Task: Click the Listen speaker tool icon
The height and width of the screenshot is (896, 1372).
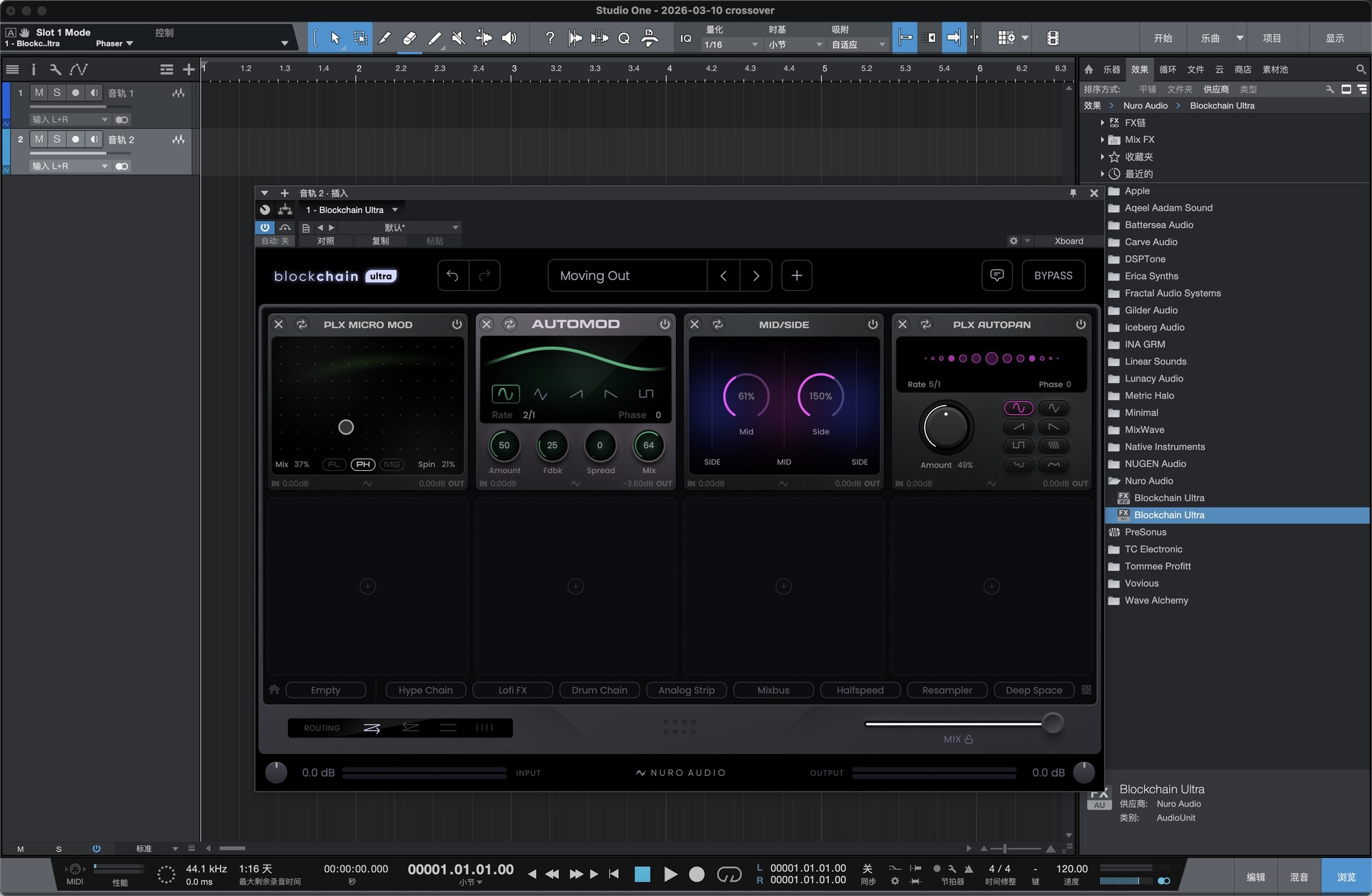Action: point(509,38)
